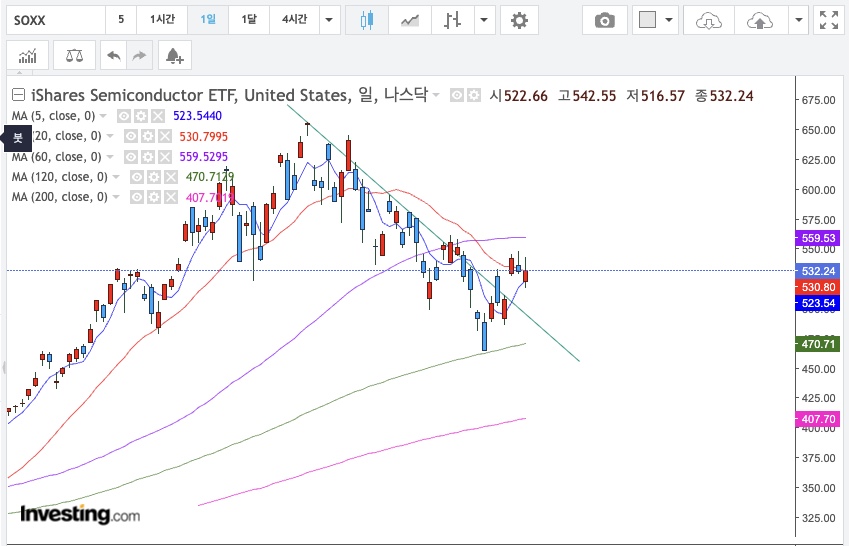This screenshot has height=546, width=852.
Task: Open the save options dropdown arrow
Action: [x=799, y=21]
